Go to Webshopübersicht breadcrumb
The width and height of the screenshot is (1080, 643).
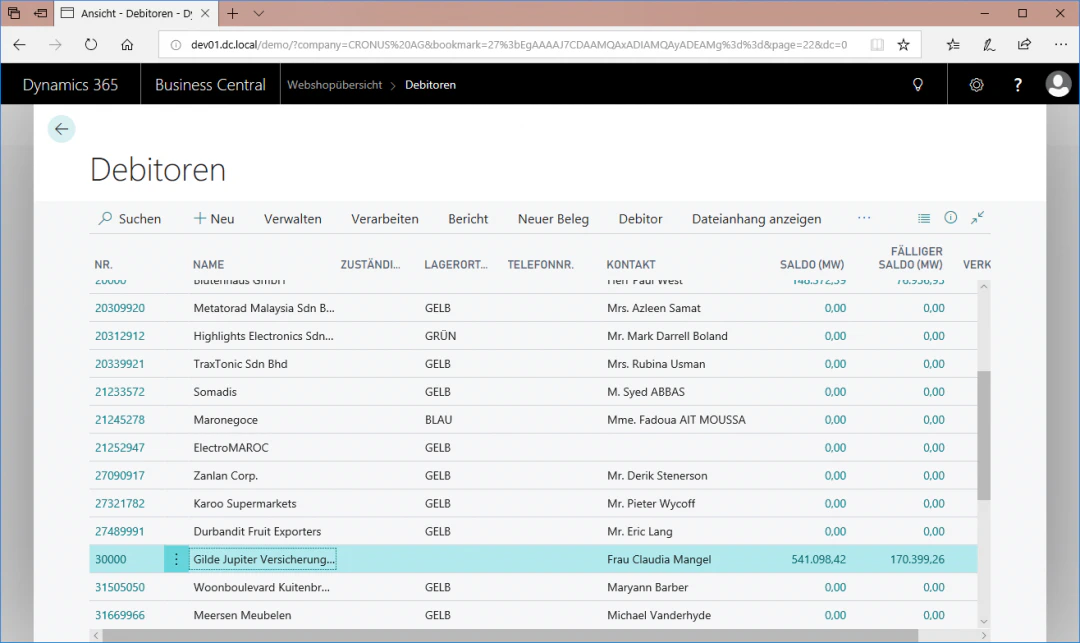[334, 85]
